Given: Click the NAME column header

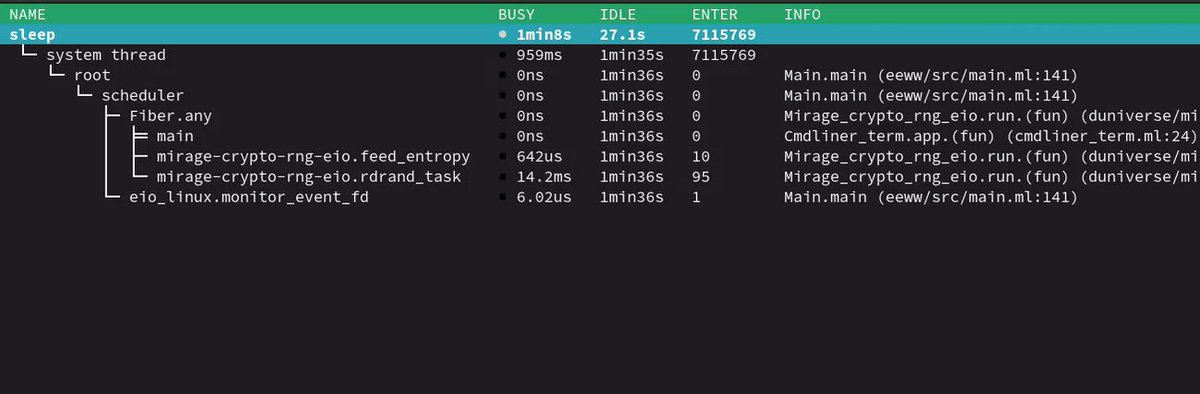Looking at the screenshot, I should (27, 15).
